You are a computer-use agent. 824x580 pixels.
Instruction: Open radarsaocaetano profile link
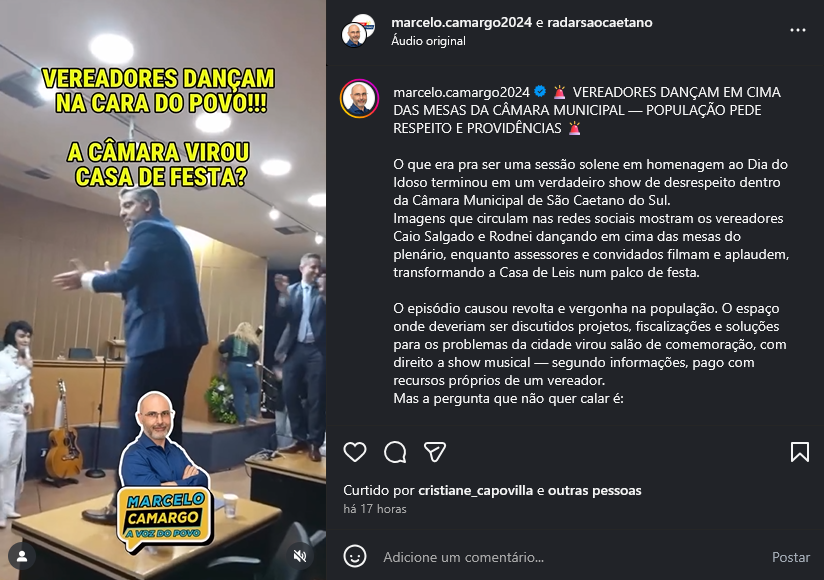[x=600, y=23]
